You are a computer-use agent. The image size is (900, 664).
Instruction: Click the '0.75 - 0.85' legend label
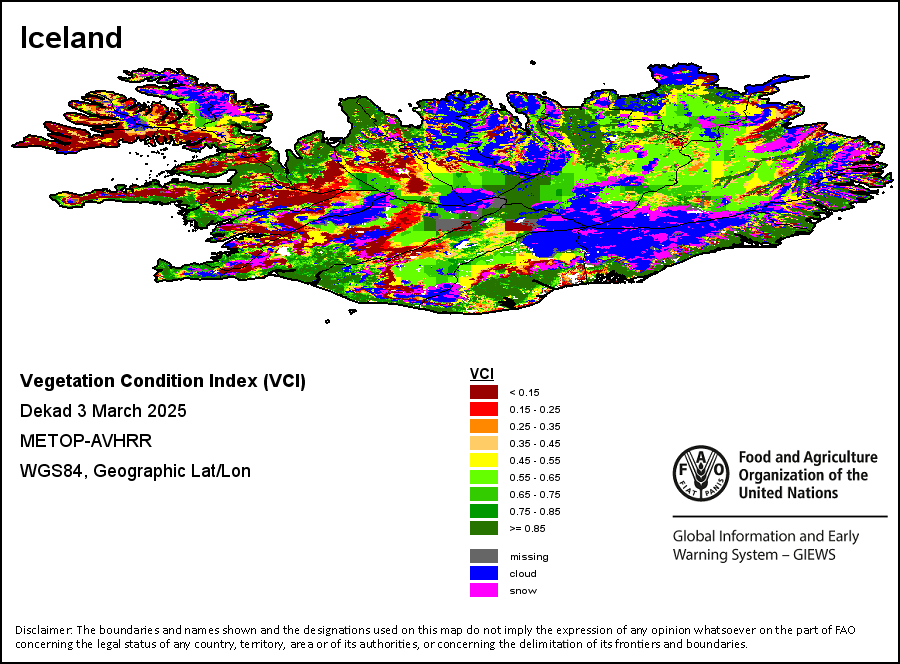coord(535,511)
